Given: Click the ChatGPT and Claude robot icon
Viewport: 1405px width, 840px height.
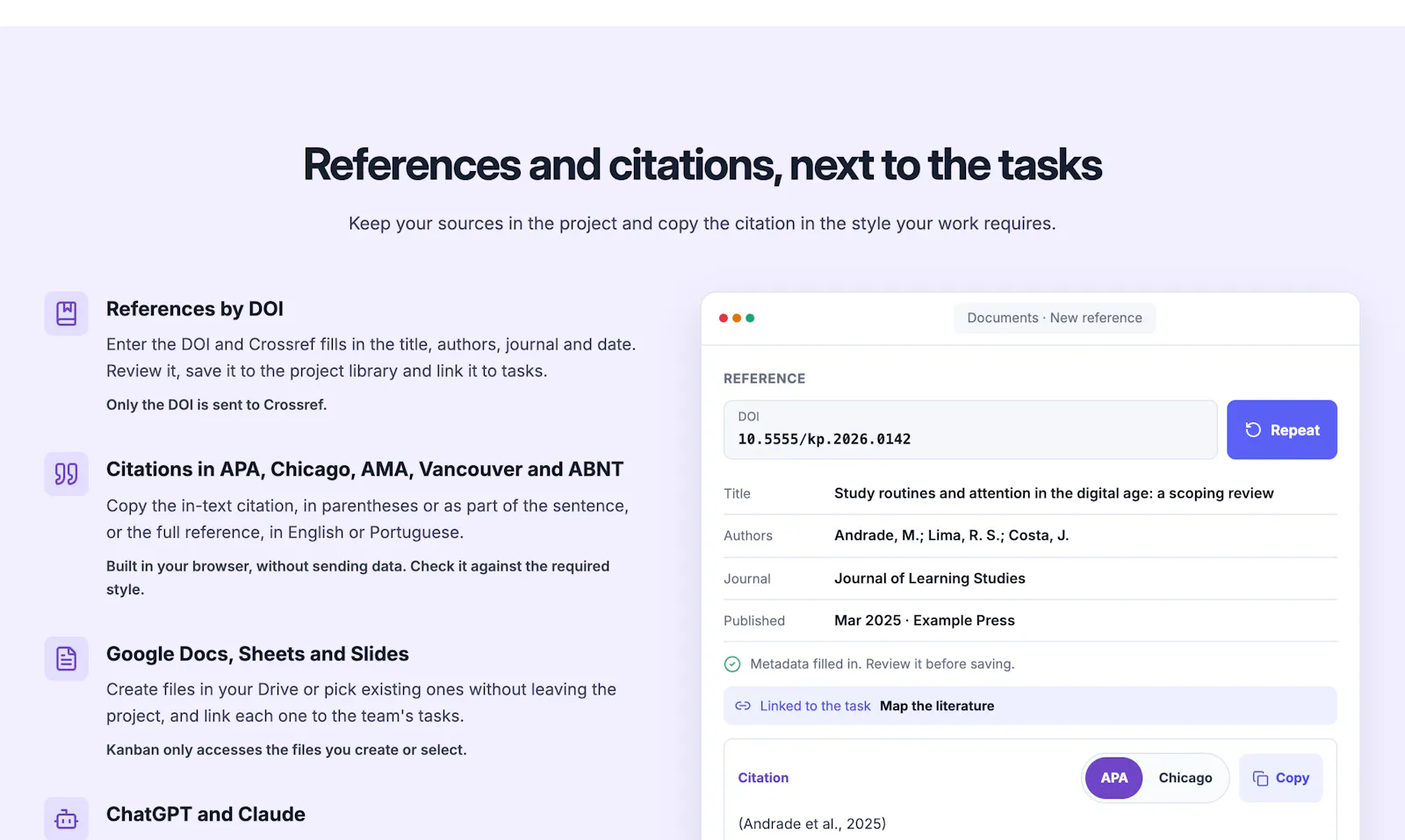Looking at the screenshot, I should 67,818.
